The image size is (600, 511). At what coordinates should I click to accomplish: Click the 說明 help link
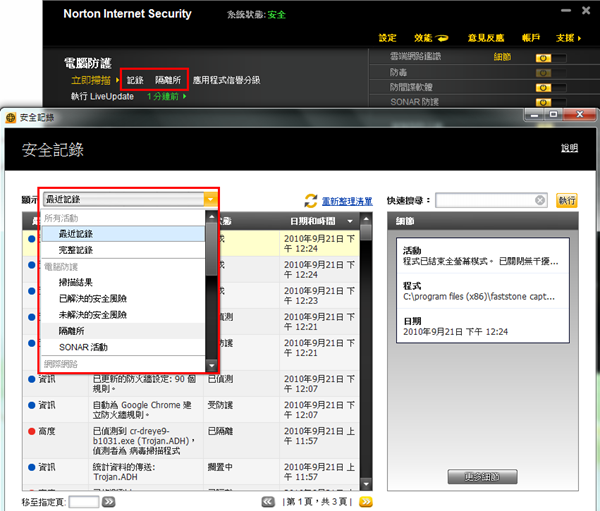coord(569,148)
